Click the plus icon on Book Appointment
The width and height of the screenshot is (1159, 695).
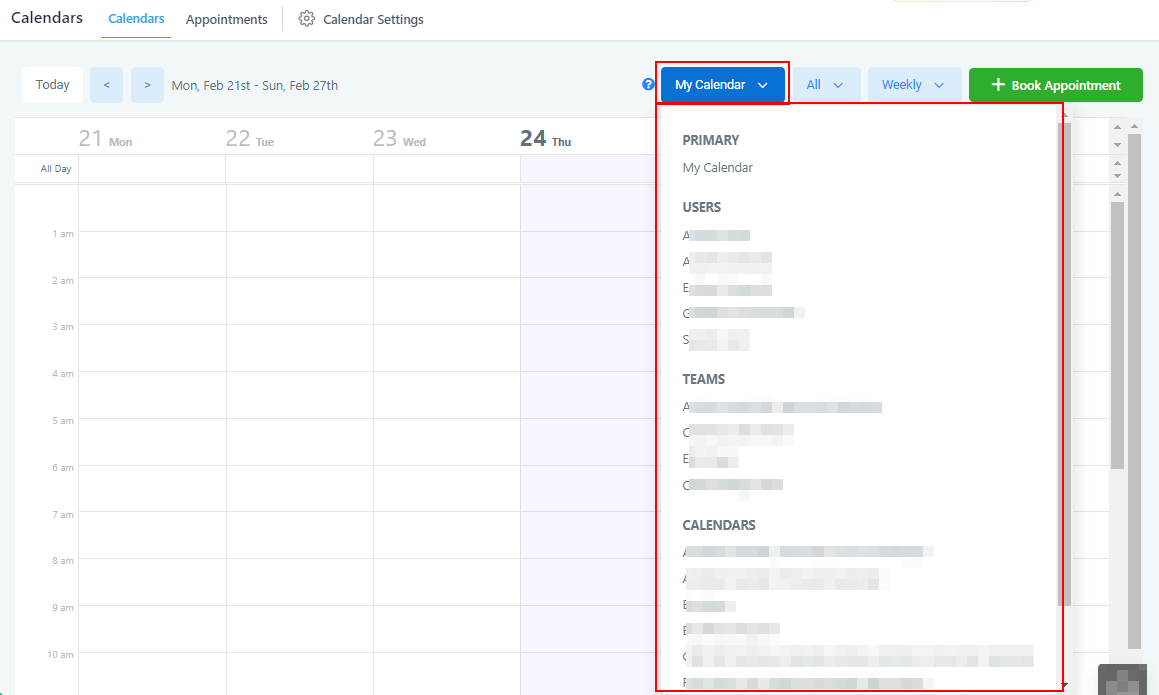click(997, 85)
